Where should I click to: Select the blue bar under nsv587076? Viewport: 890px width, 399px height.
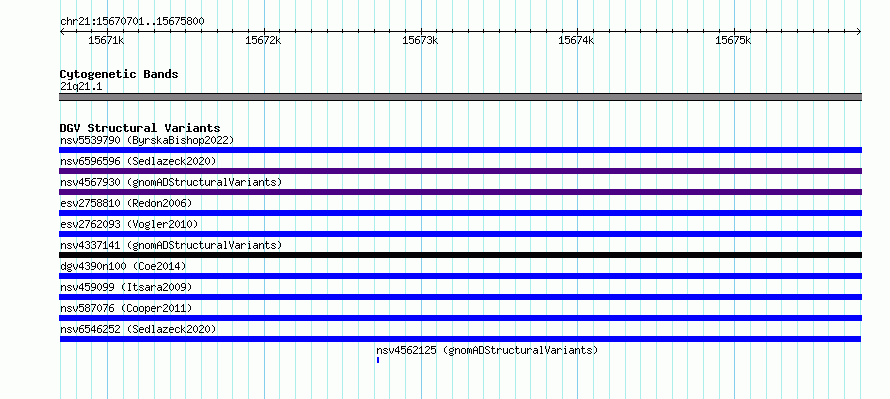pos(460,318)
